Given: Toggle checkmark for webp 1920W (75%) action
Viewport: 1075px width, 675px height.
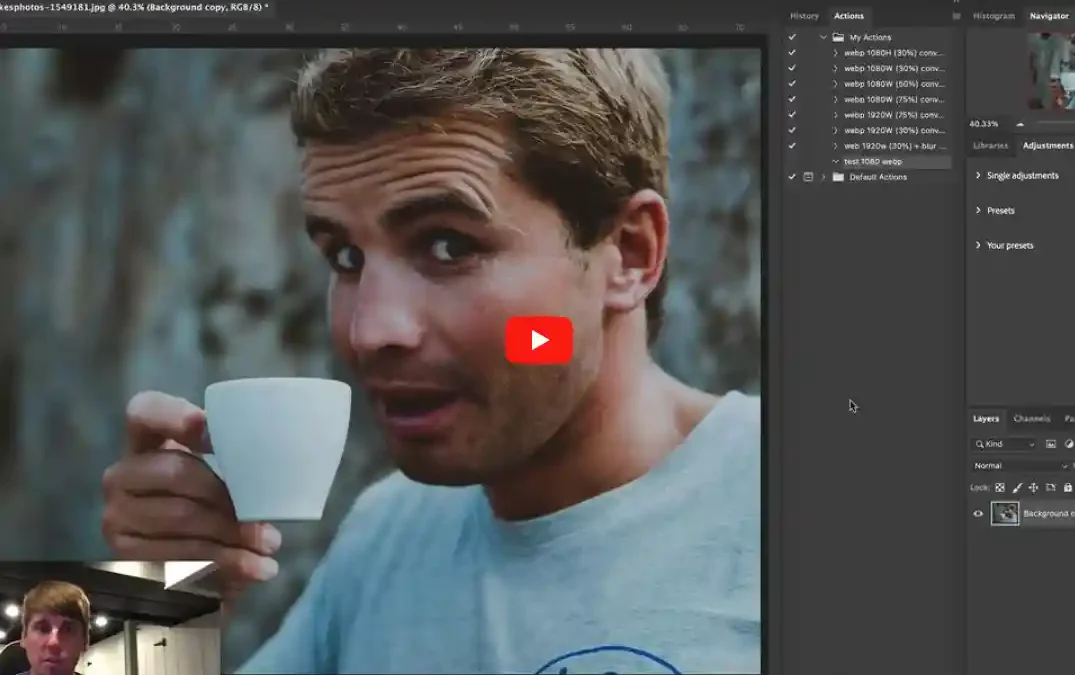Looking at the screenshot, I should pyautogui.click(x=792, y=114).
